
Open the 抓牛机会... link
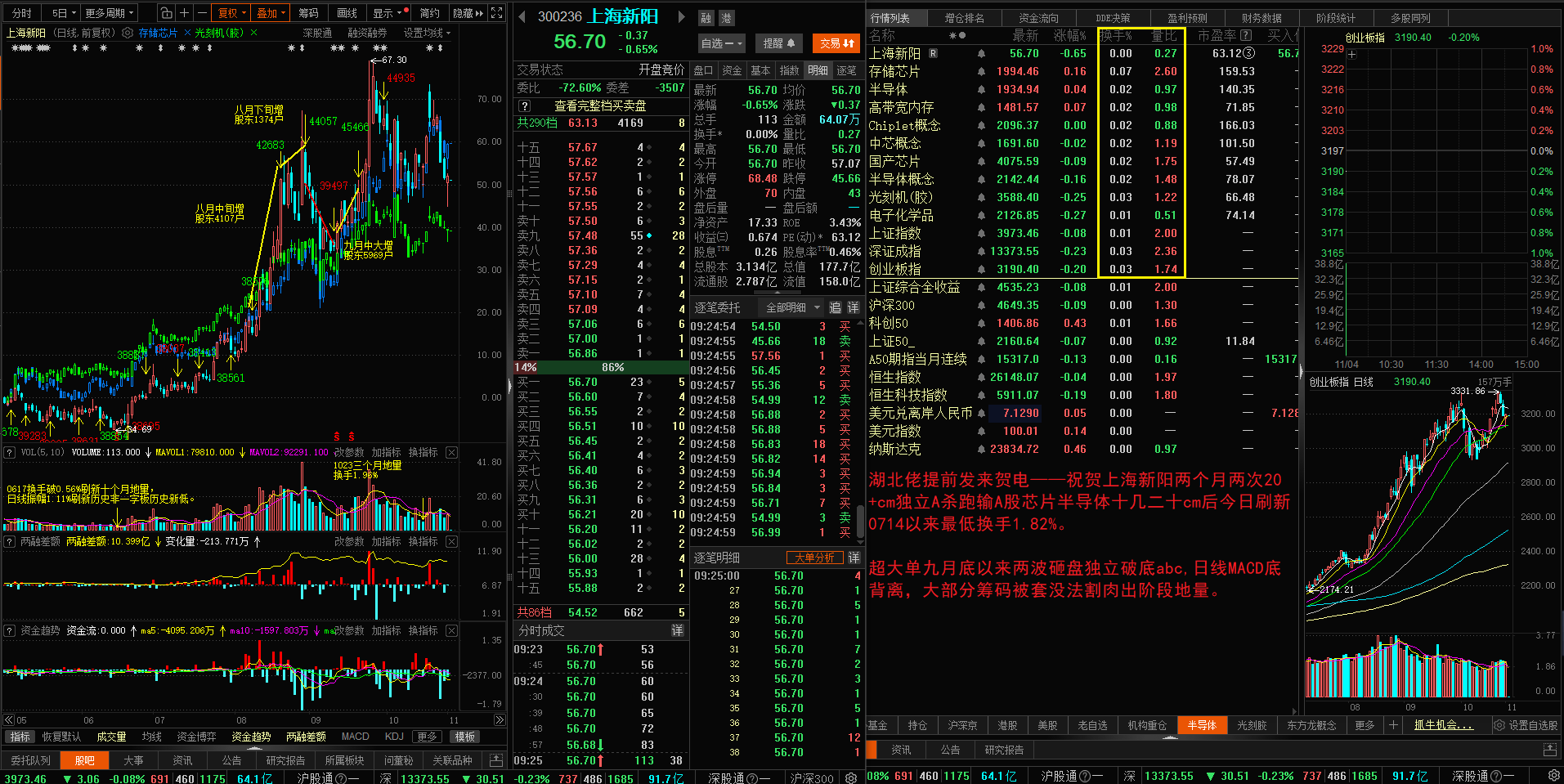point(1443,725)
